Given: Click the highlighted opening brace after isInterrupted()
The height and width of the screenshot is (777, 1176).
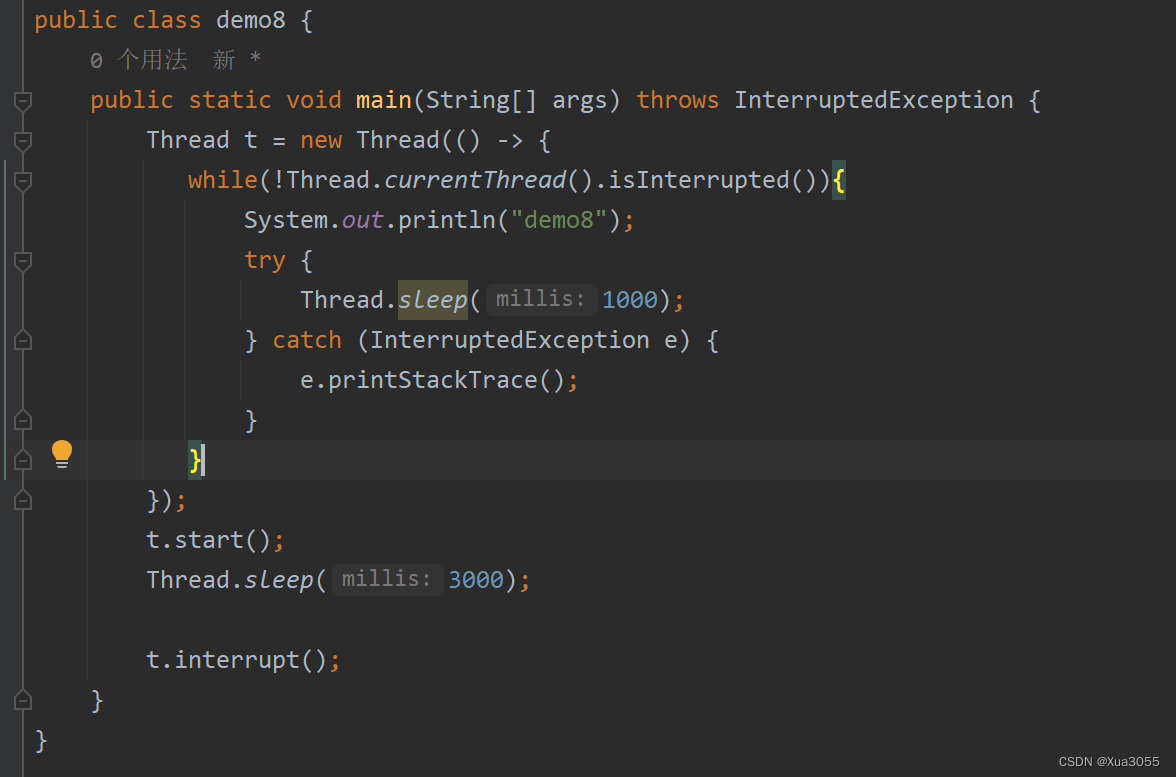Looking at the screenshot, I should pos(841,180).
